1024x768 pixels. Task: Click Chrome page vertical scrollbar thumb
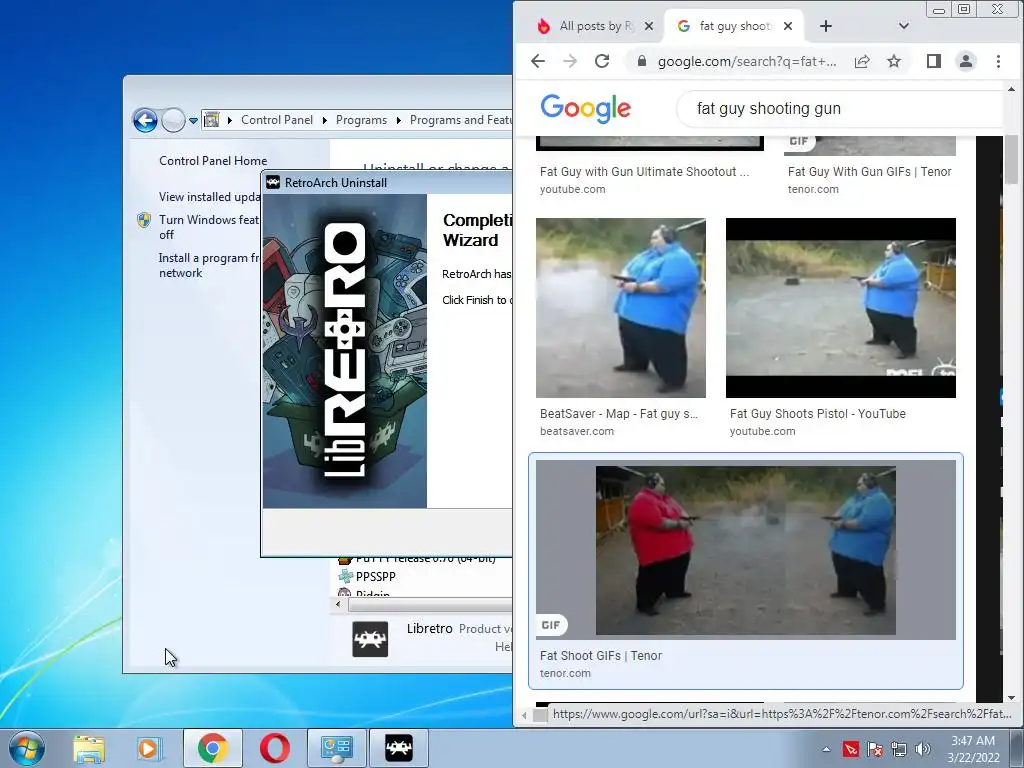point(1011,159)
